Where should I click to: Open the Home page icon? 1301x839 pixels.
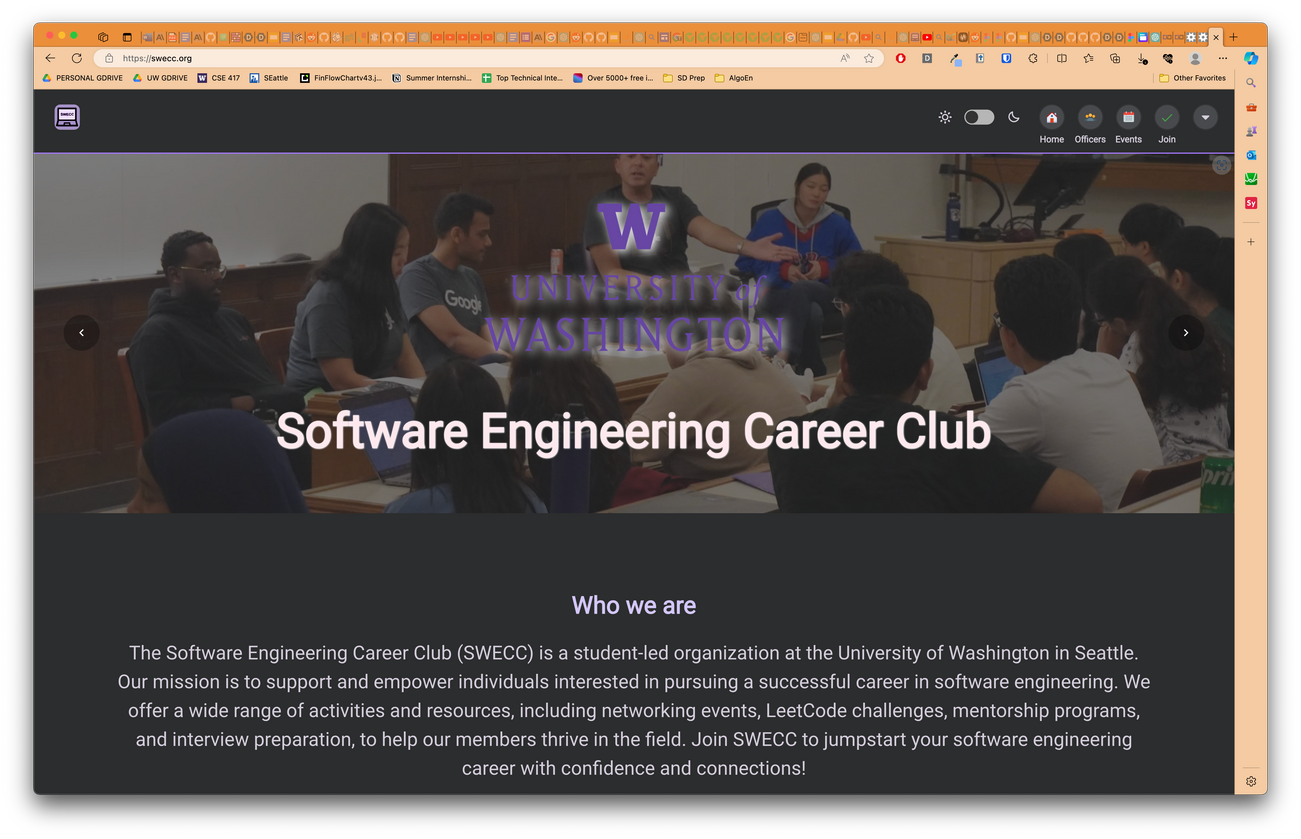pos(1051,117)
